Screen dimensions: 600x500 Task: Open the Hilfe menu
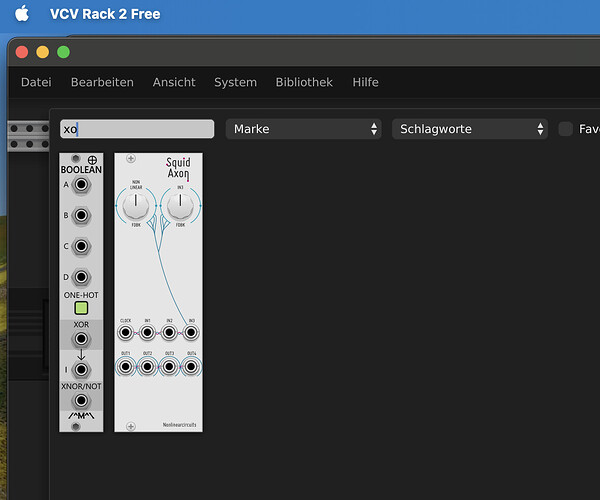click(365, 82)
